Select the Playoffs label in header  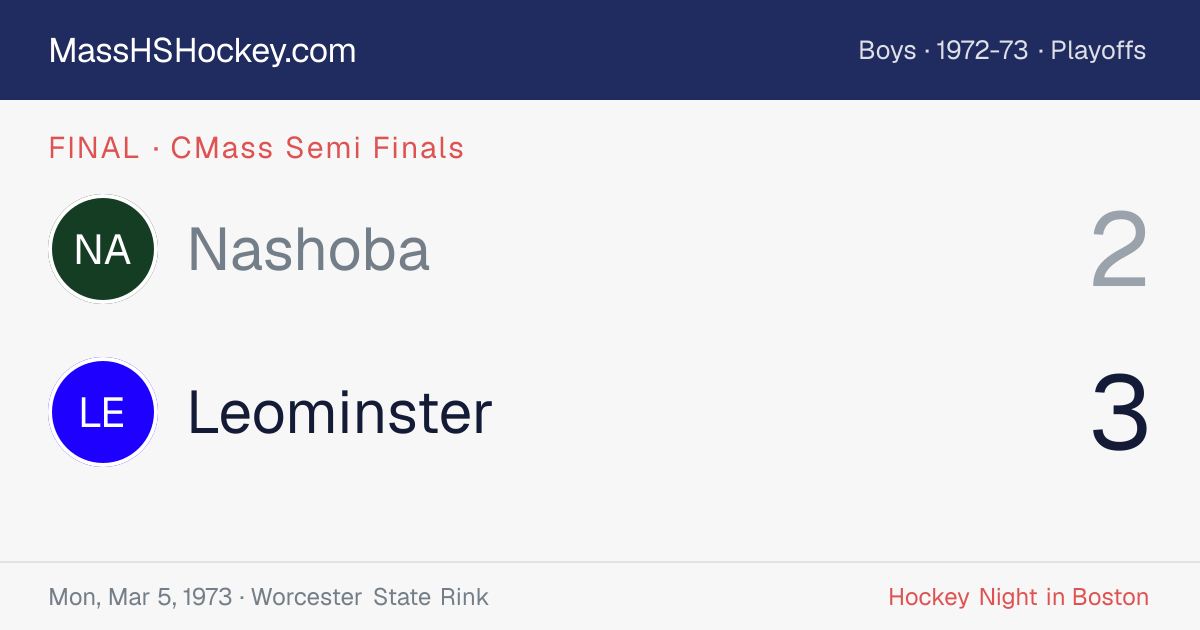tap(1098, 51)
